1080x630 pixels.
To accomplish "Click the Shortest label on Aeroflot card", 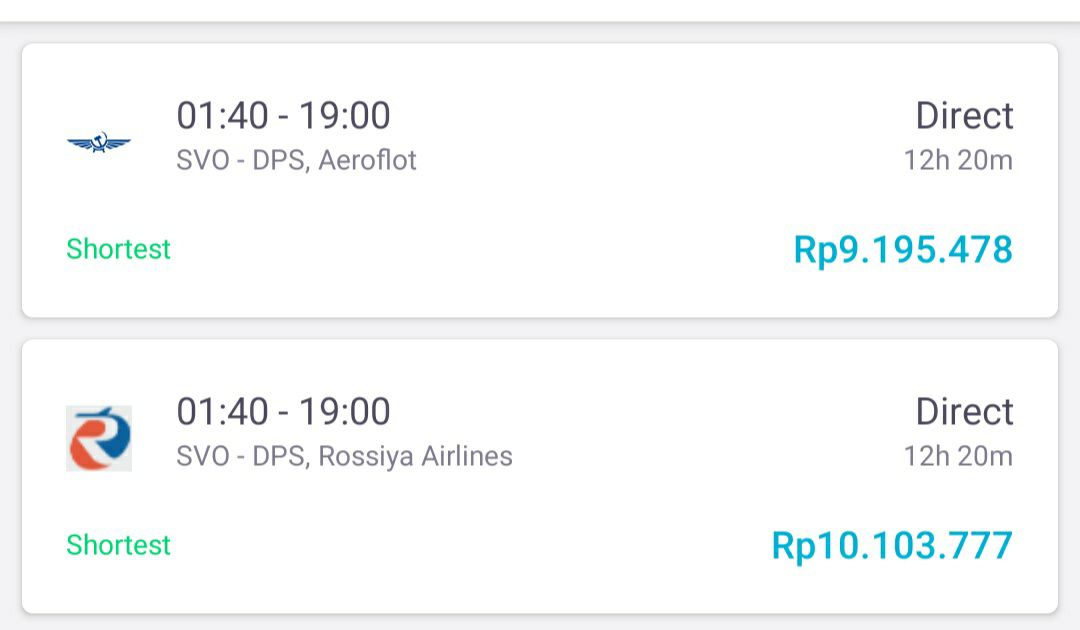I will coord(118,249).
